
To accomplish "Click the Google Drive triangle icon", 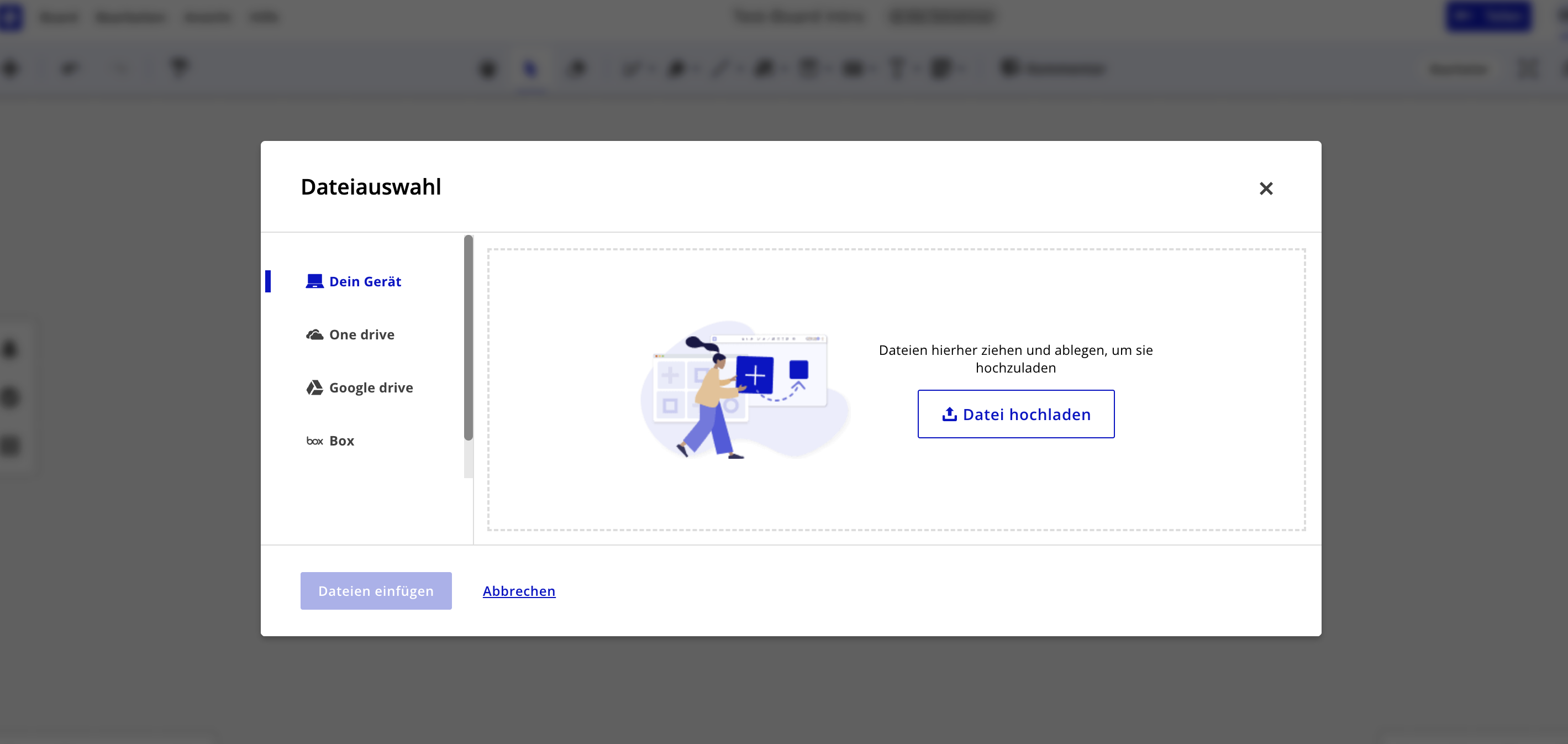I will 314,387.
